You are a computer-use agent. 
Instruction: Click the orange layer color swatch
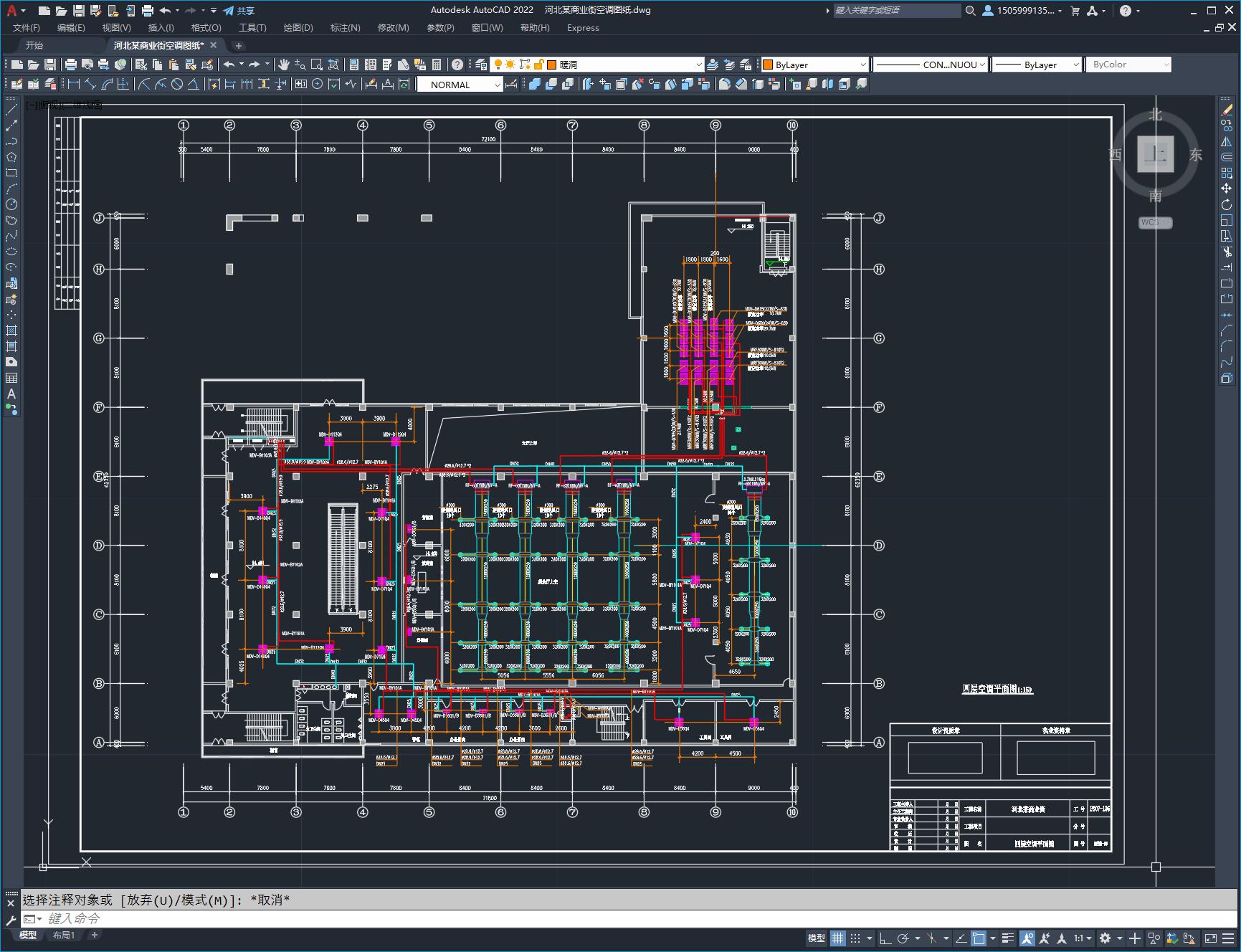(x=552, y=65)
